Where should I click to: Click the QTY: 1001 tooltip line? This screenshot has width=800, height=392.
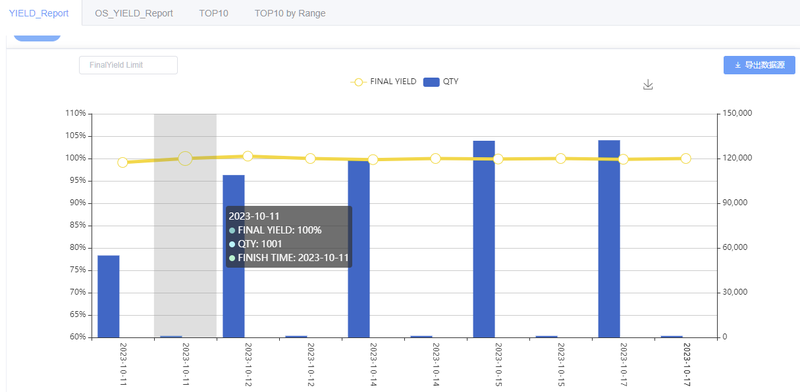(256, 244)
